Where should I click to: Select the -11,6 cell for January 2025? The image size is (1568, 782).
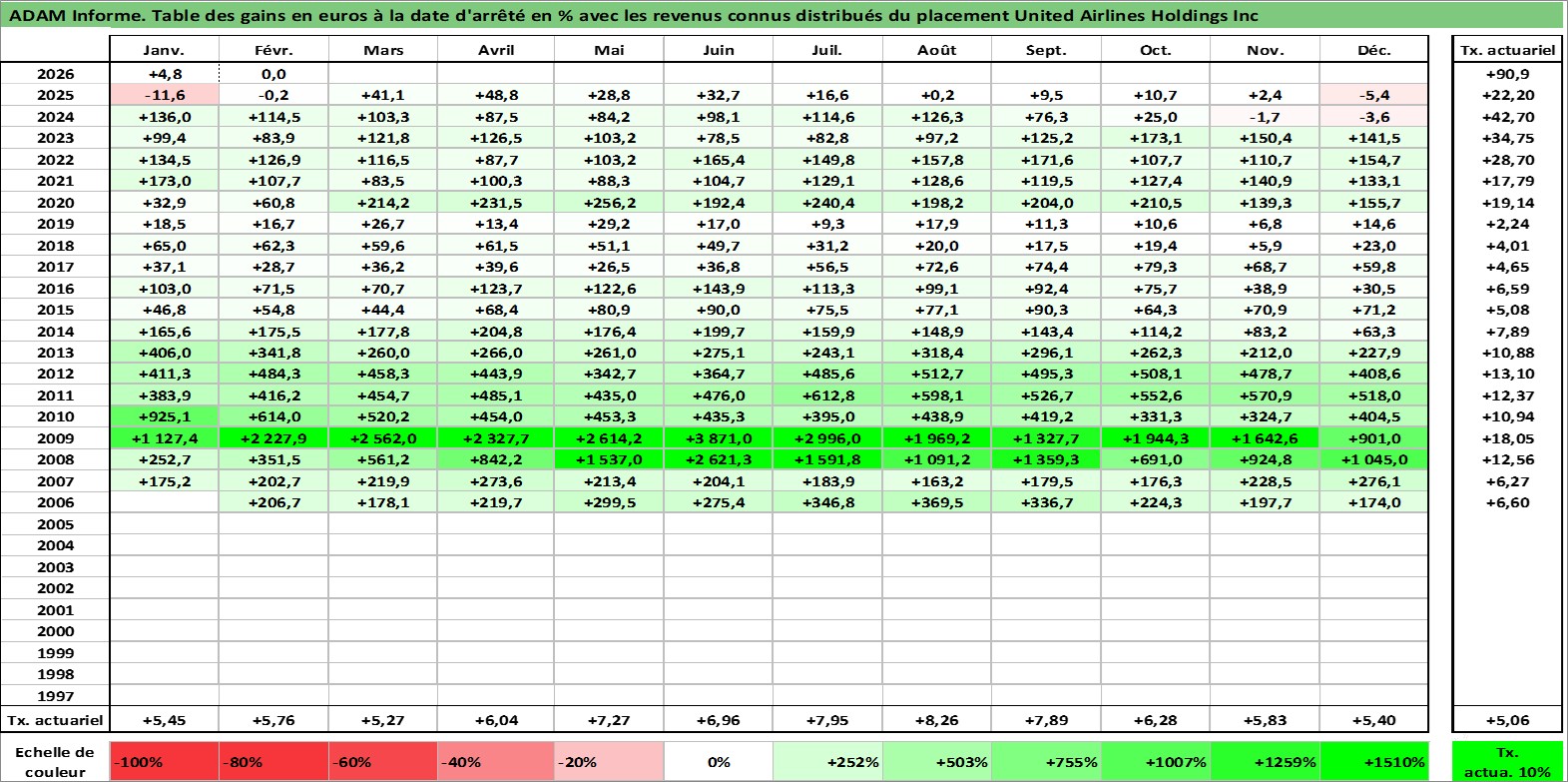[164, 95]
